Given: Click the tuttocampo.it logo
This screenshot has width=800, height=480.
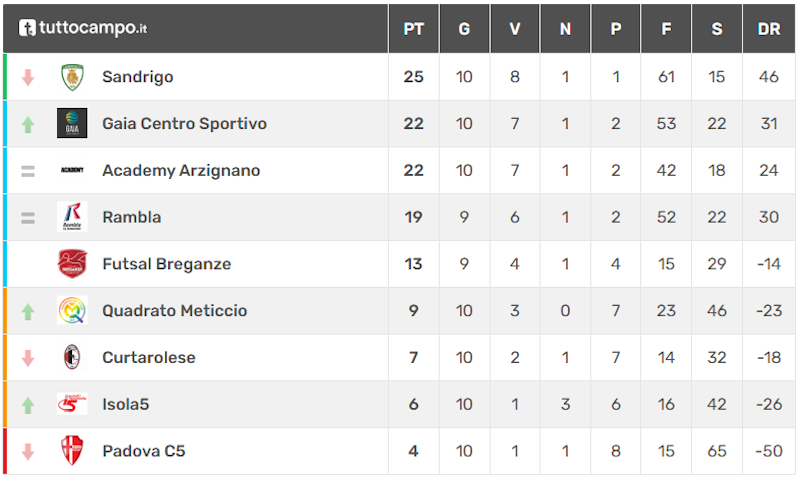Looking at the screenshot, I should pos(83,28).
